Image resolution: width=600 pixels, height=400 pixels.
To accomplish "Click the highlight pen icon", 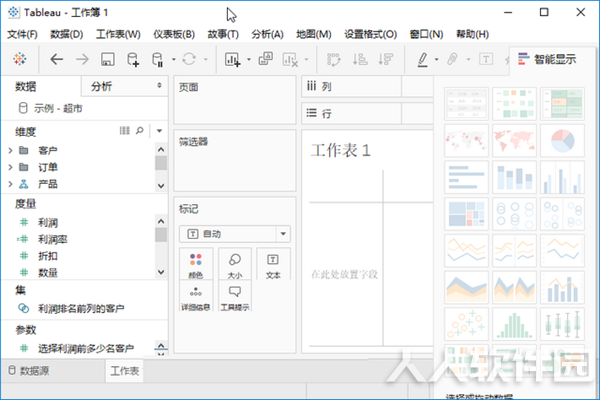I will (422, 59).
